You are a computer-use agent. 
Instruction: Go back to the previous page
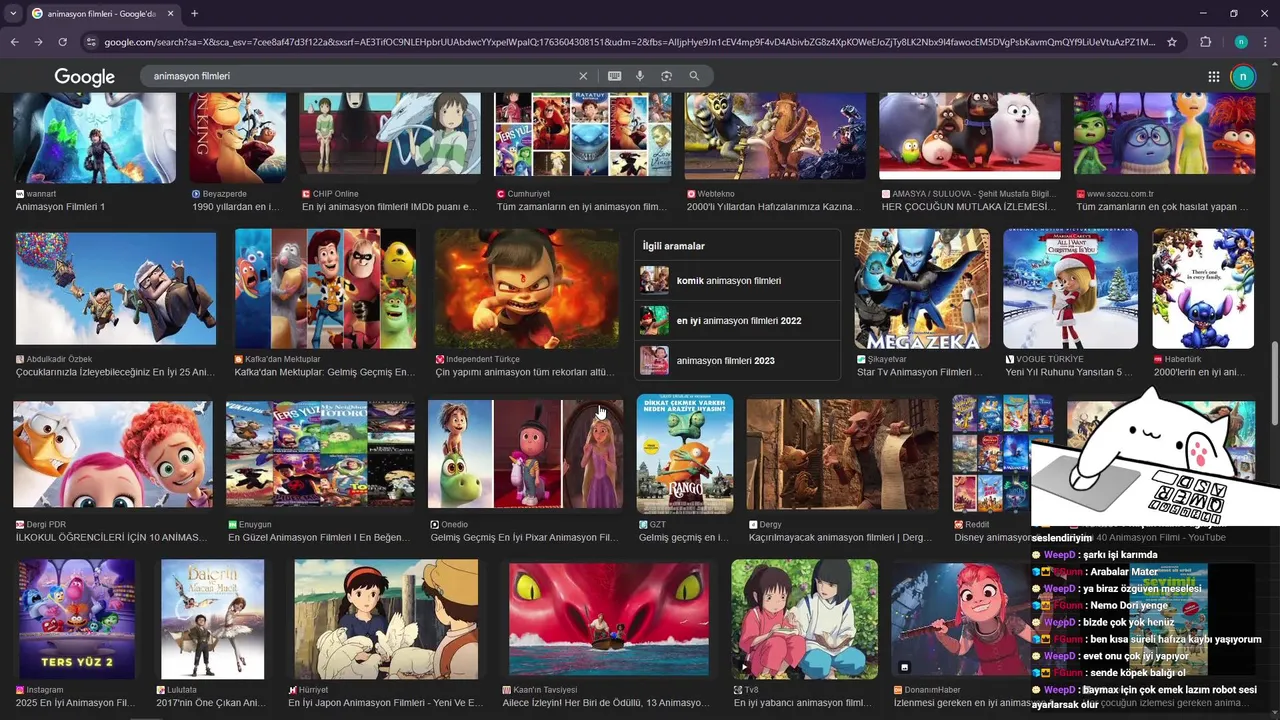[x=14, y=42]
